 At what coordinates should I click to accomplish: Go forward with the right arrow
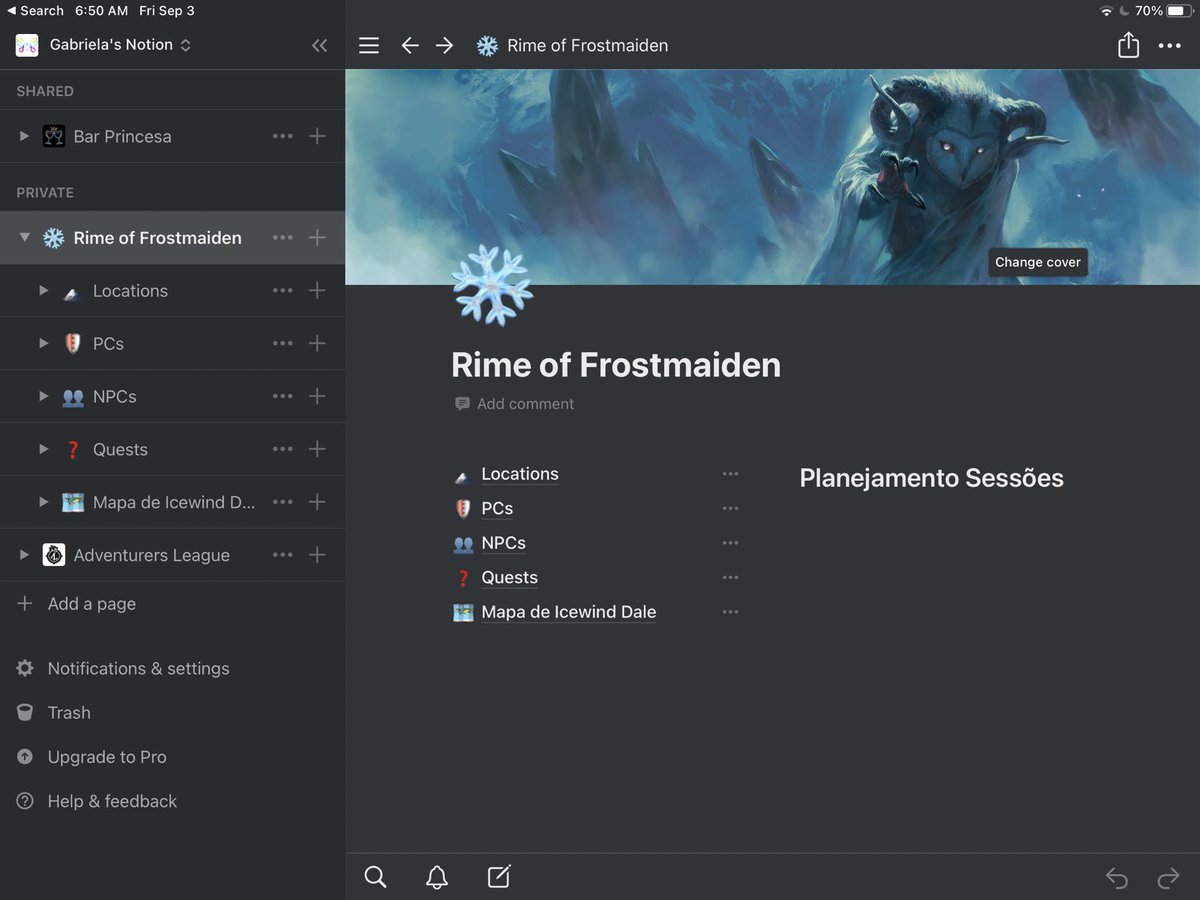(x=445, y=45)
